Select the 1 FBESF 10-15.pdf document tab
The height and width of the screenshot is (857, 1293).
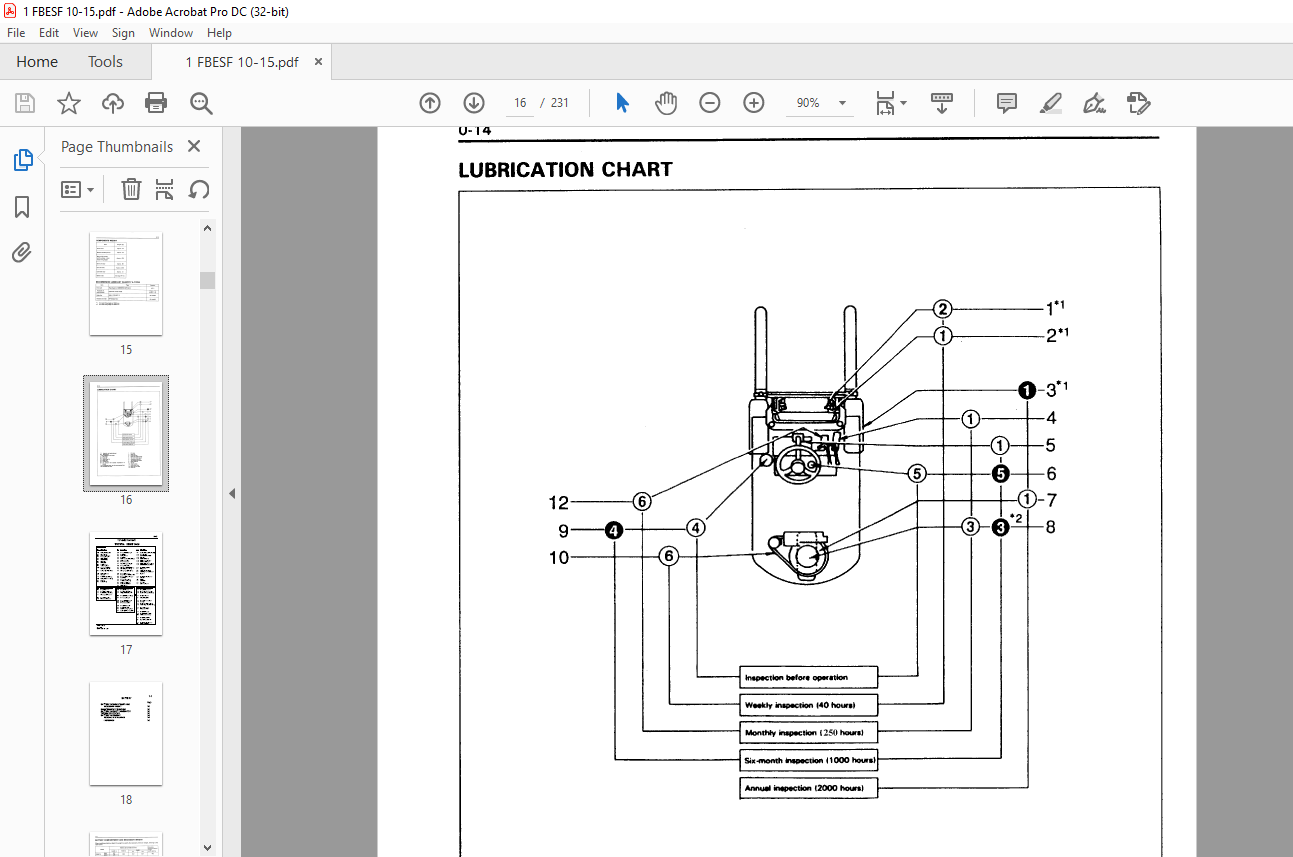tap(242, 62)
